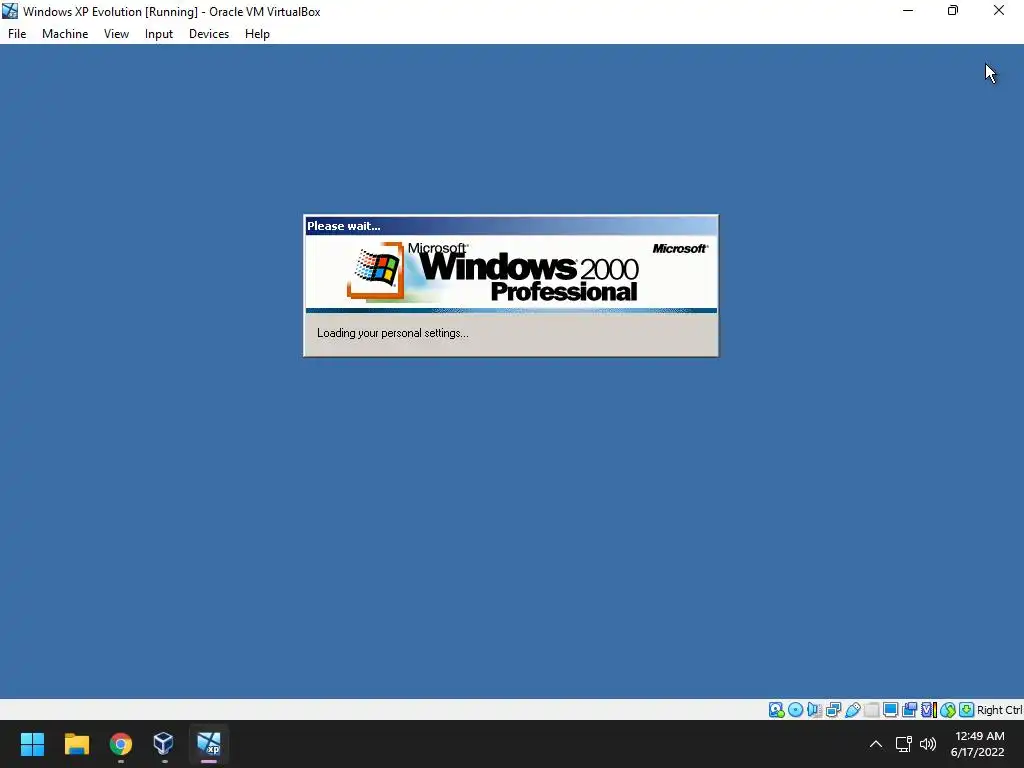This screenshot has height=768, width=1024.
Task: Open Google Chrome from the taskbar
Action: 121,744
